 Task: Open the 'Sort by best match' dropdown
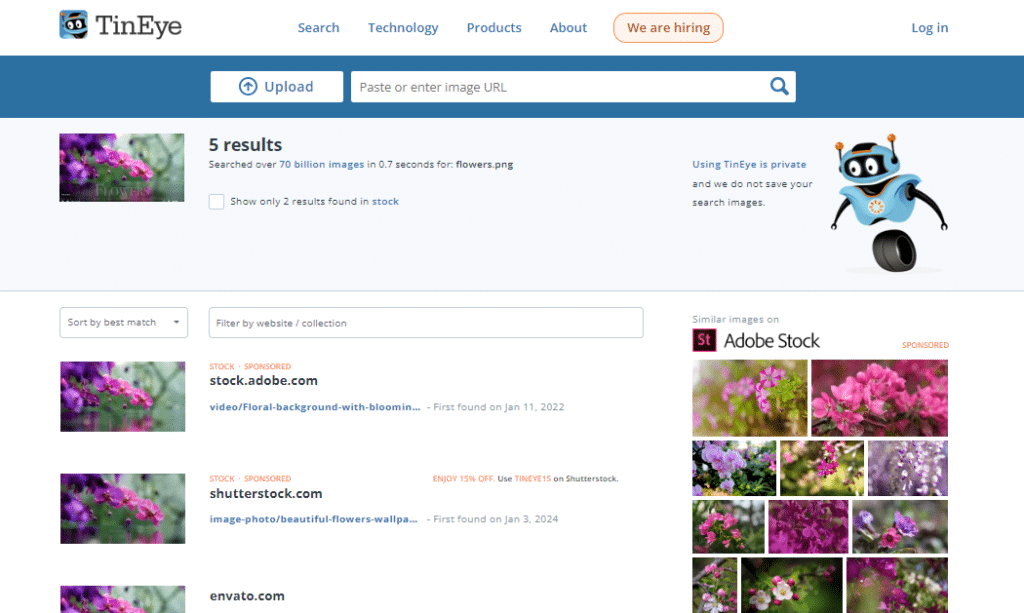click(123, 322)
